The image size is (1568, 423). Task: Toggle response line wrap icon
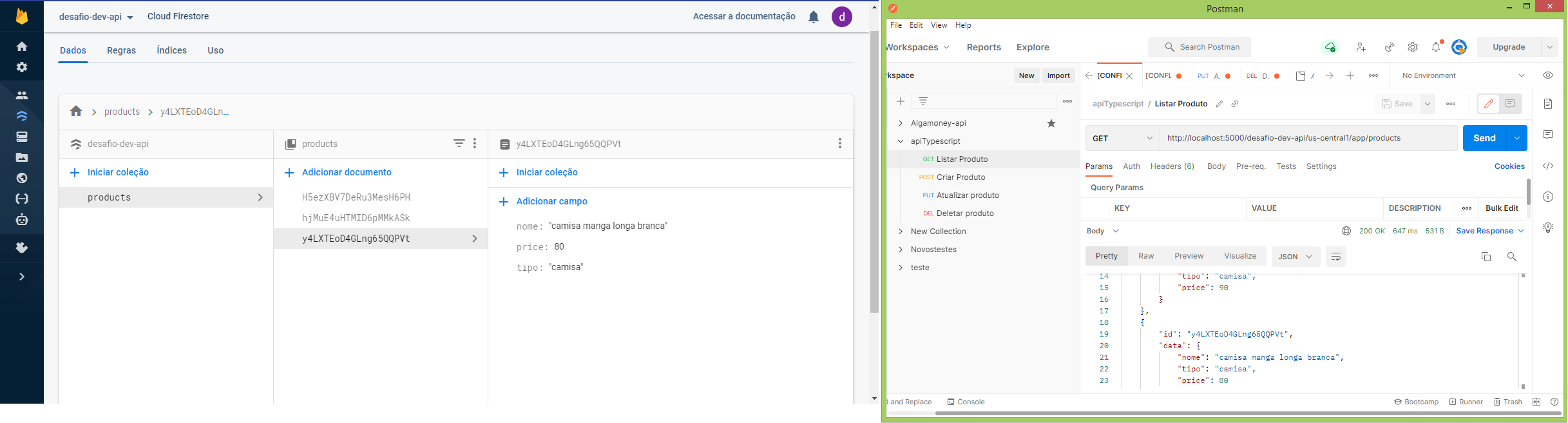point(1336,257)
